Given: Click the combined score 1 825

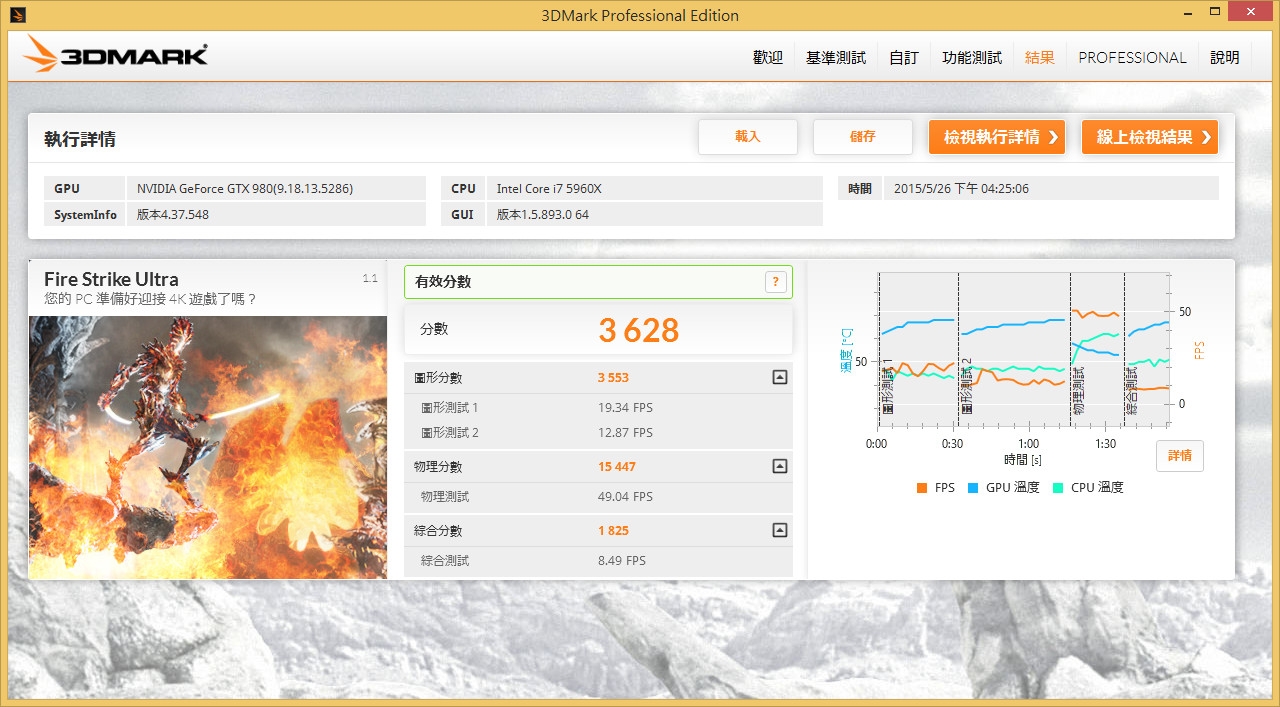Looking at the screenshot, I should click(x=613, y=531).
